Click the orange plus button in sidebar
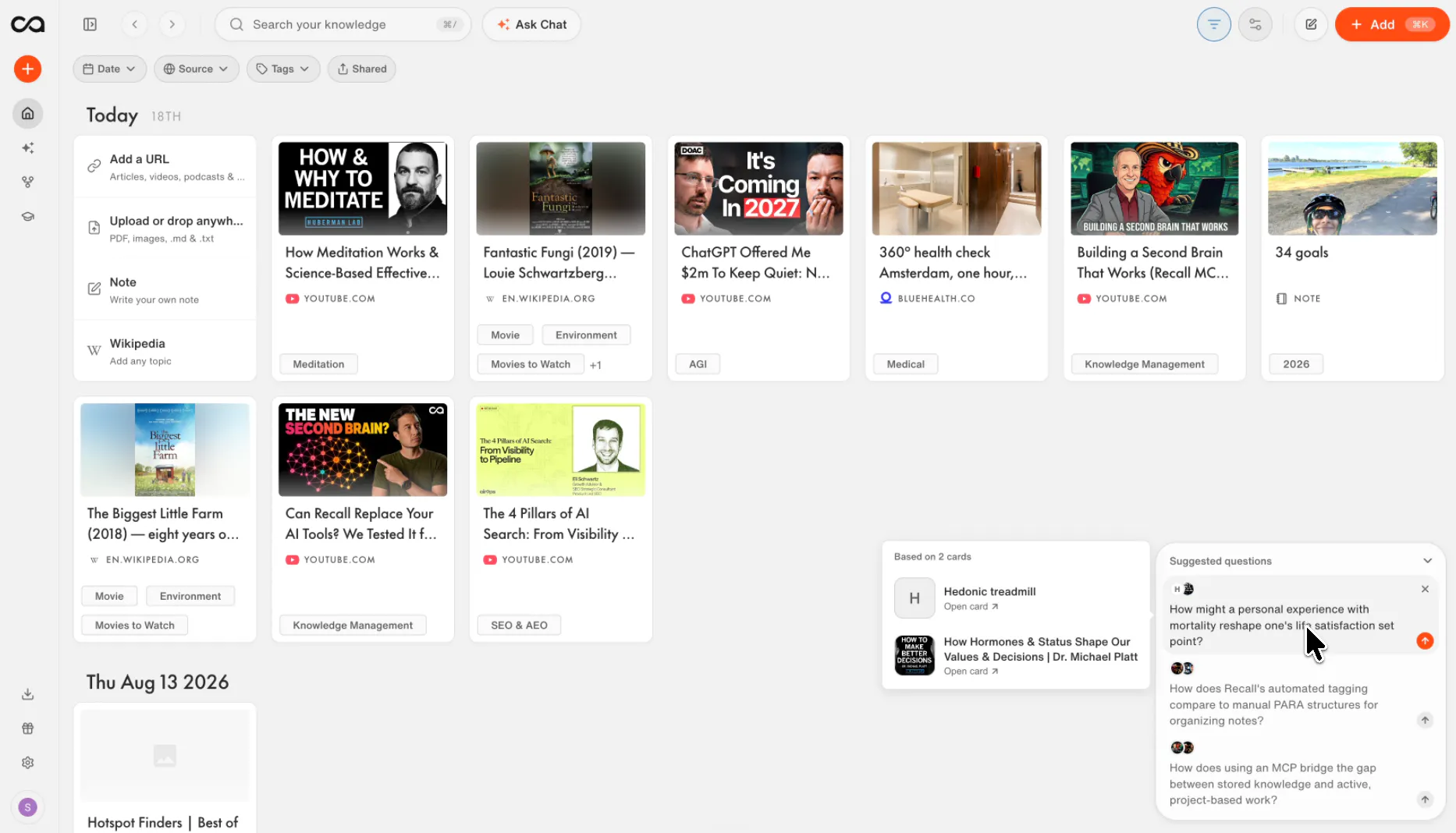The image size is (1456, 833). (x=27, y=69)
